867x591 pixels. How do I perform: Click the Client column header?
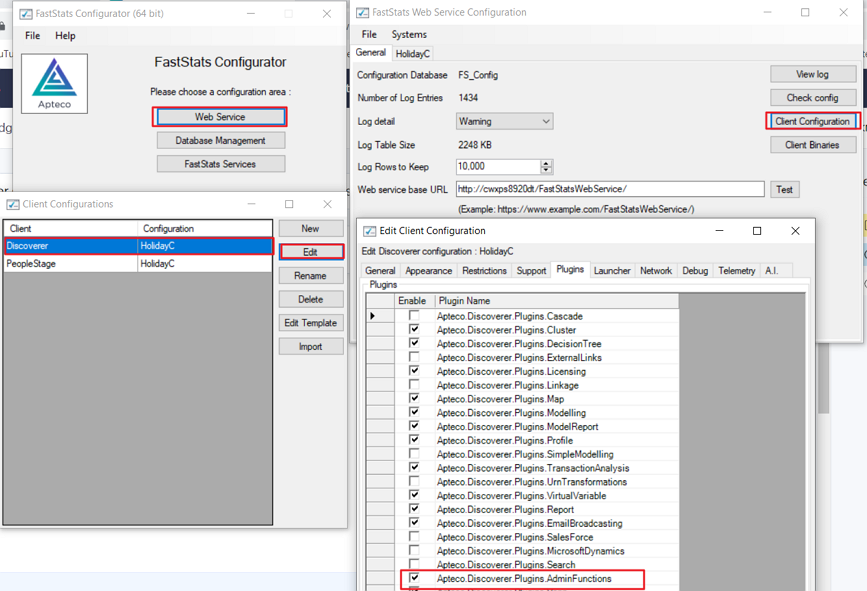point(71,228)
